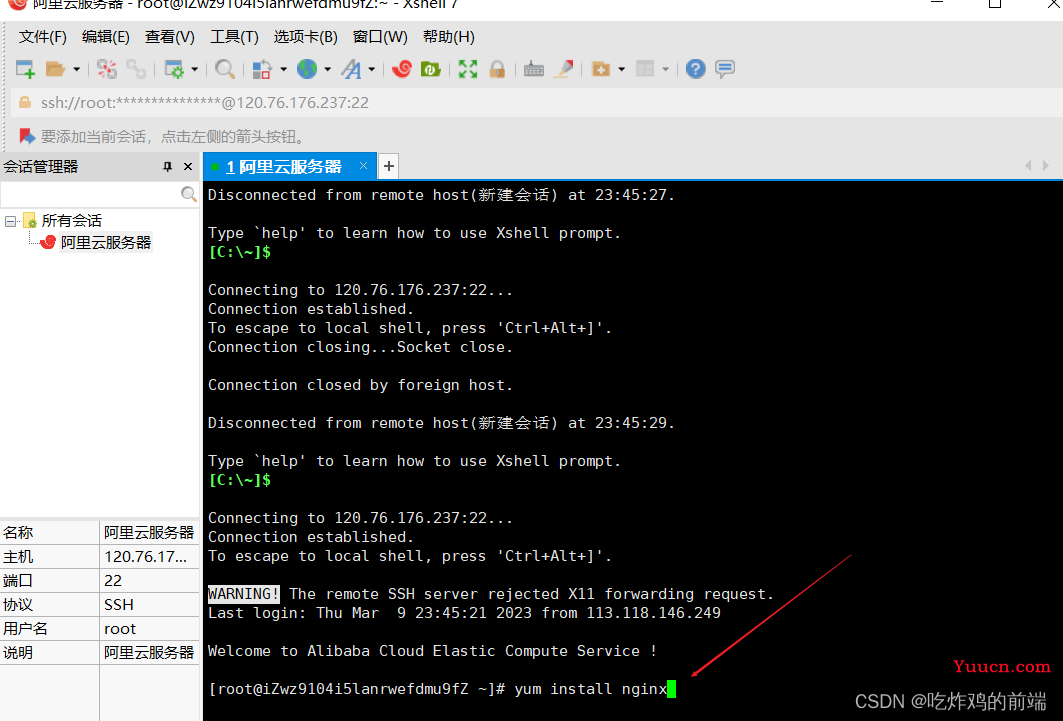Click the Highlight marker pen icon
Viewport: 1063px width, 721px height.
(x=563, y=68)
